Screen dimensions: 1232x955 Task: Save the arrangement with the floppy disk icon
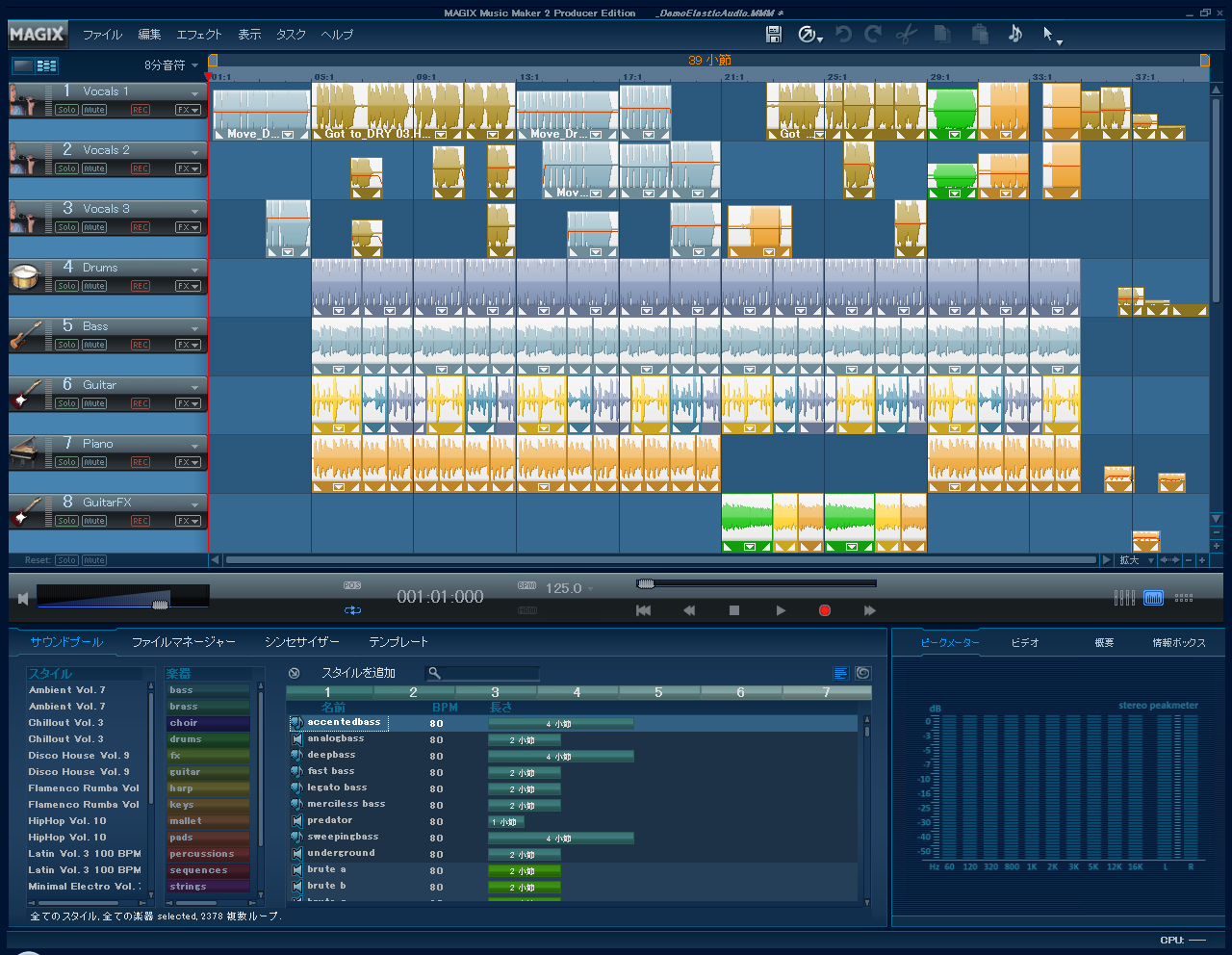(x=773, y=34)
